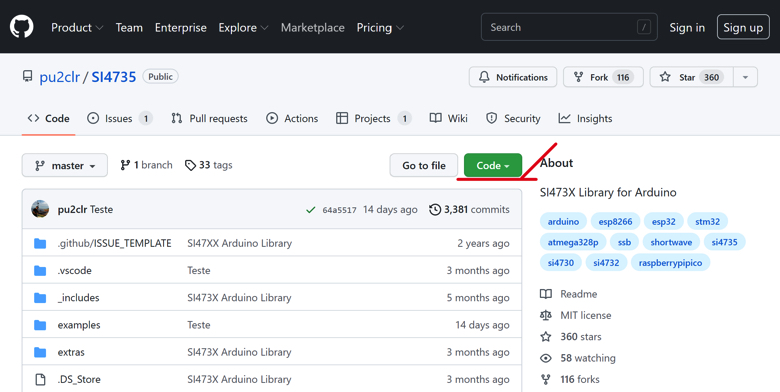Switch to the Issues tab
This screenshot has width=780, height=392.
pyautogui.click(x=119, y=118)
